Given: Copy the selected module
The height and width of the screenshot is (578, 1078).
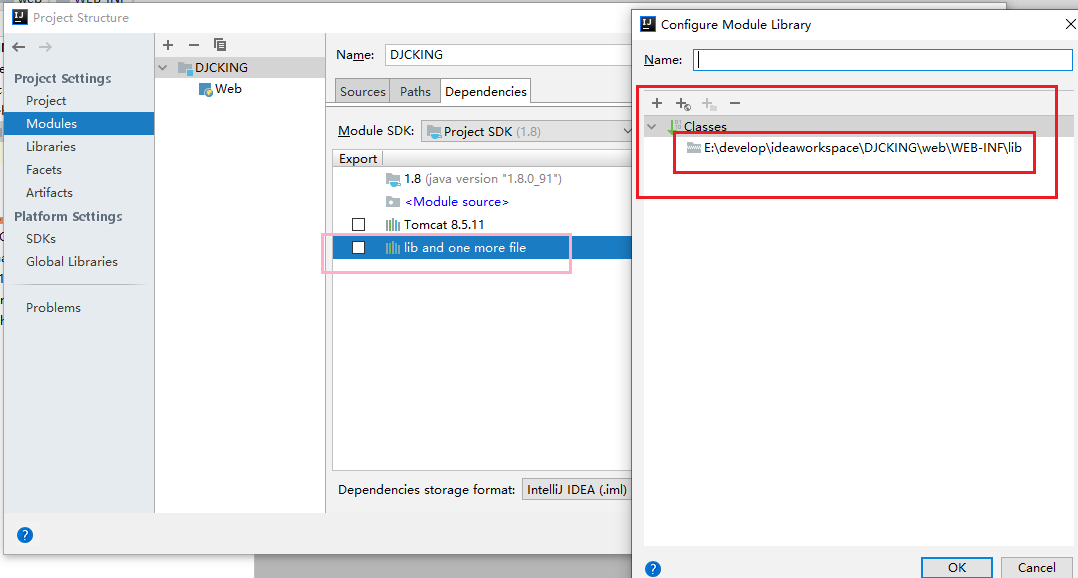Looking at the screenshot, I should tap(220, 45).
